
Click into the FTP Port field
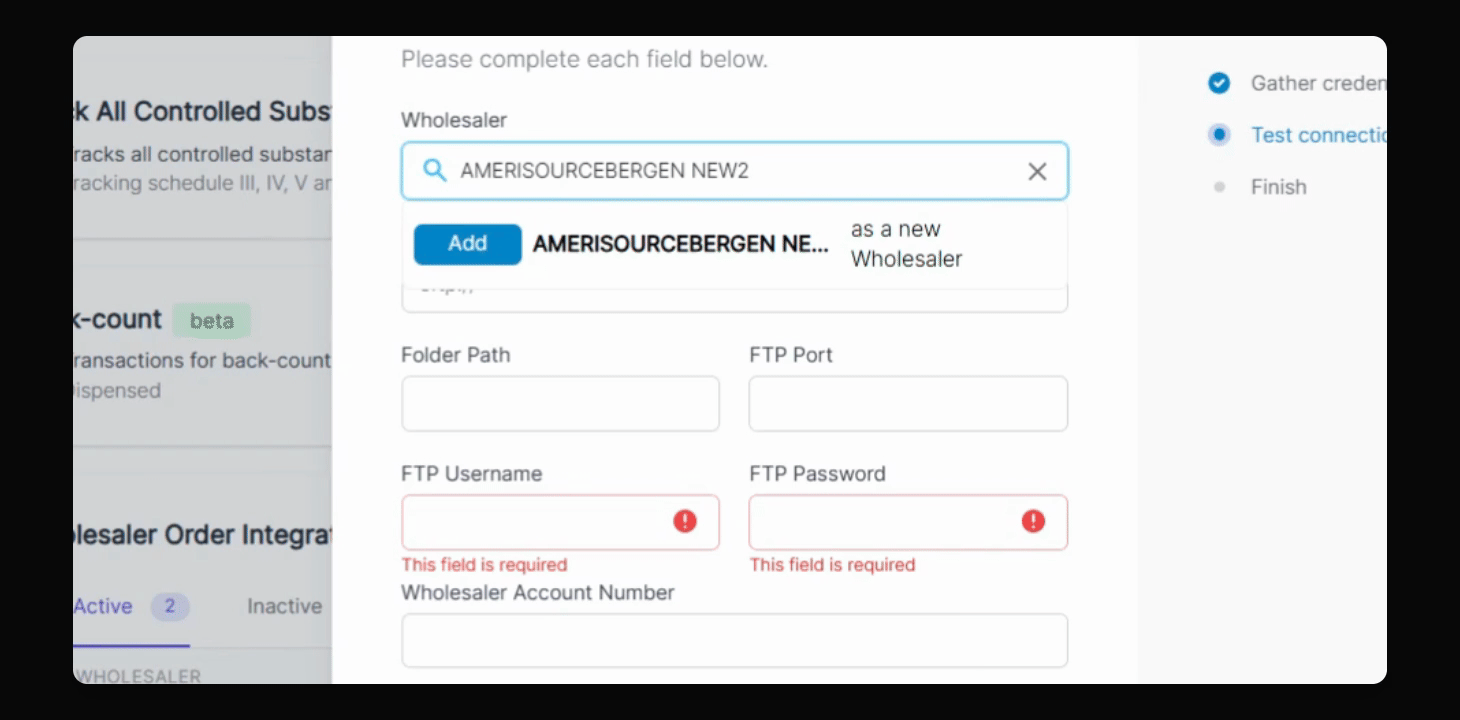(908, 404)
